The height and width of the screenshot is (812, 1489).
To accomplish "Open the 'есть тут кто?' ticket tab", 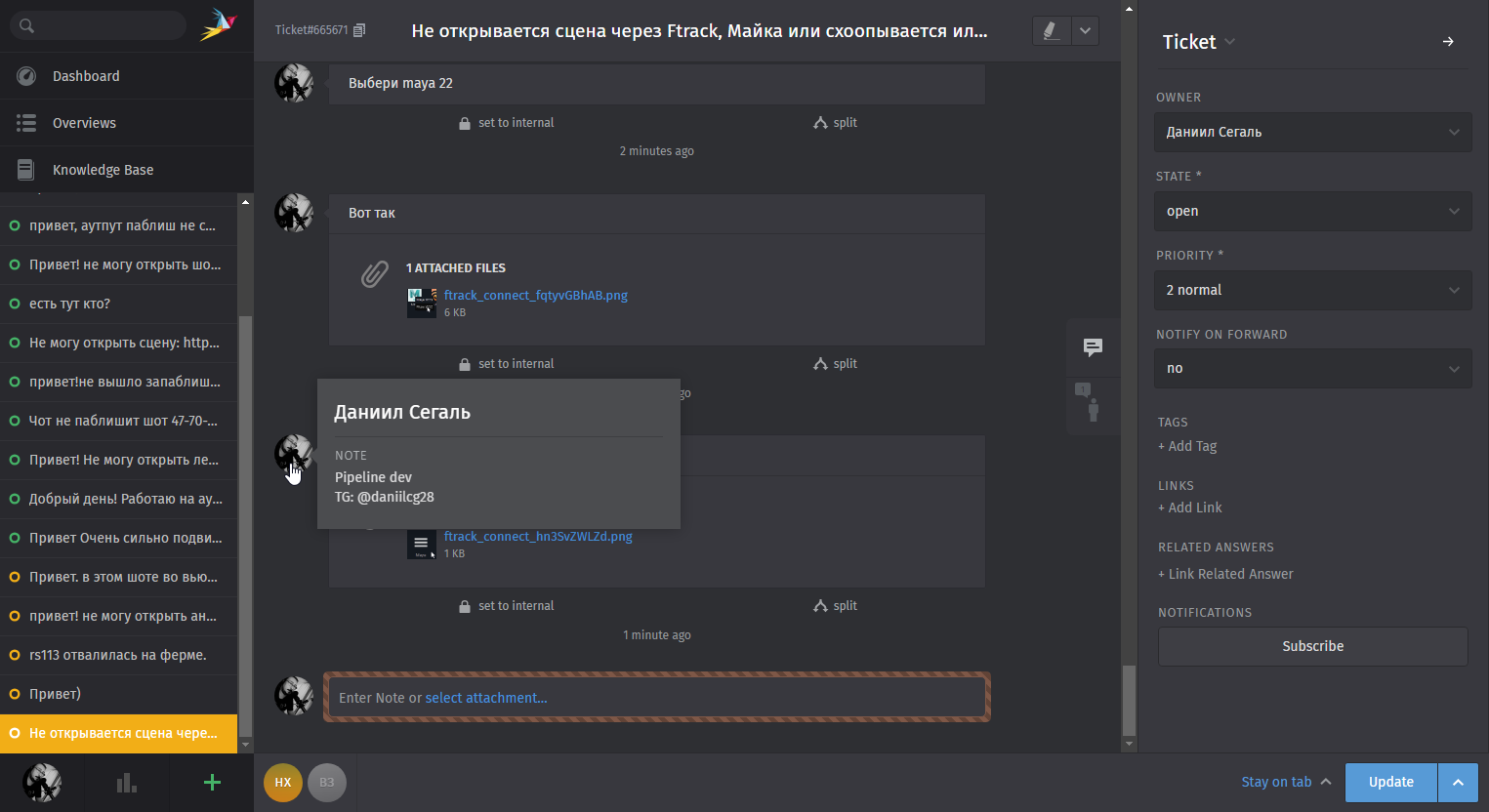I will point(118,304).
